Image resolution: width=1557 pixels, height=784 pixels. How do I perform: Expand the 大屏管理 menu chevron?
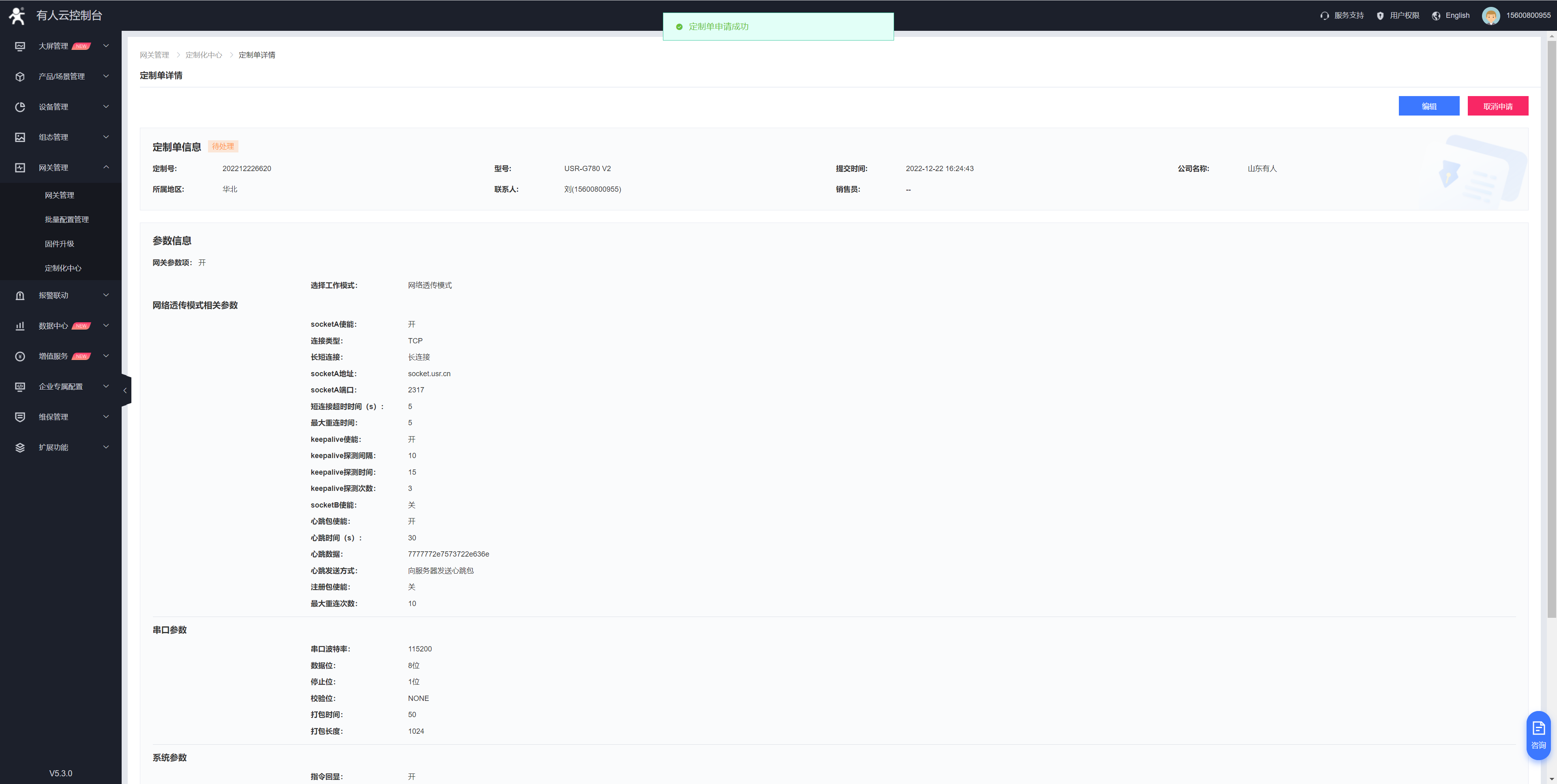click(x=106, y=46)
